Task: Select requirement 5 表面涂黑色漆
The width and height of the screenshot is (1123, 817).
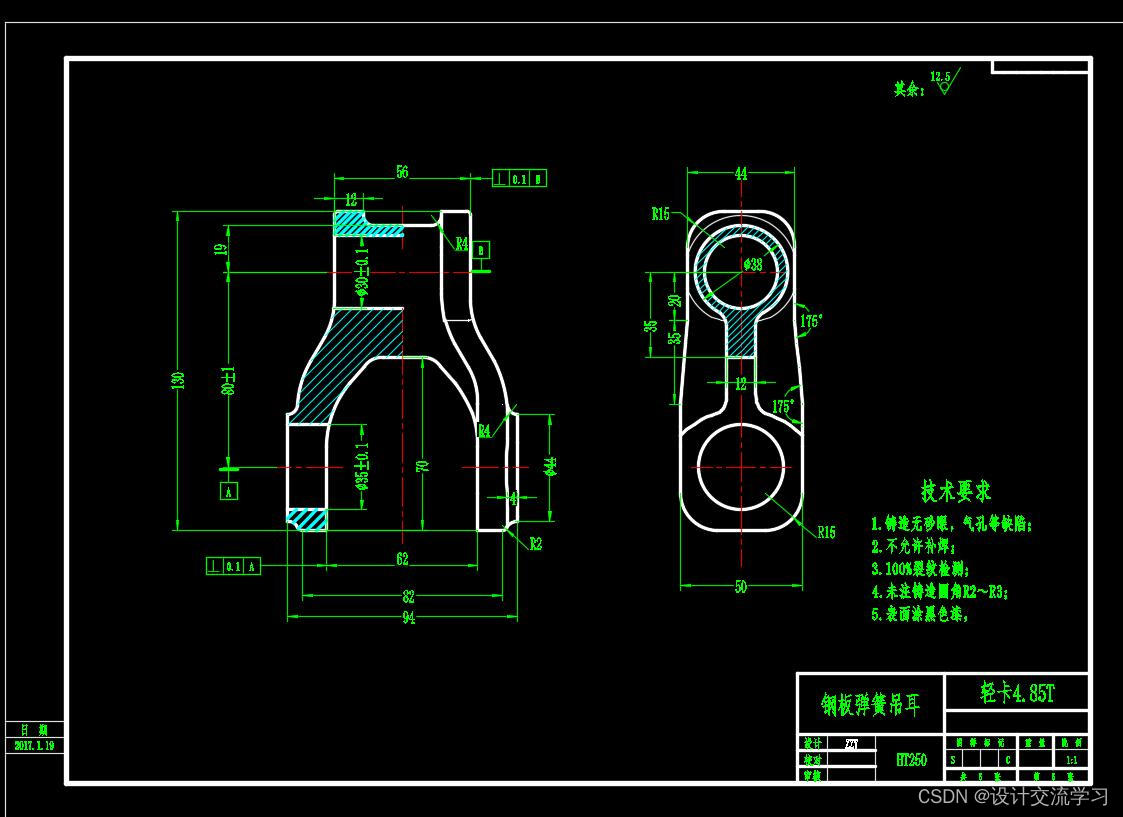Action: pos(920,614)
